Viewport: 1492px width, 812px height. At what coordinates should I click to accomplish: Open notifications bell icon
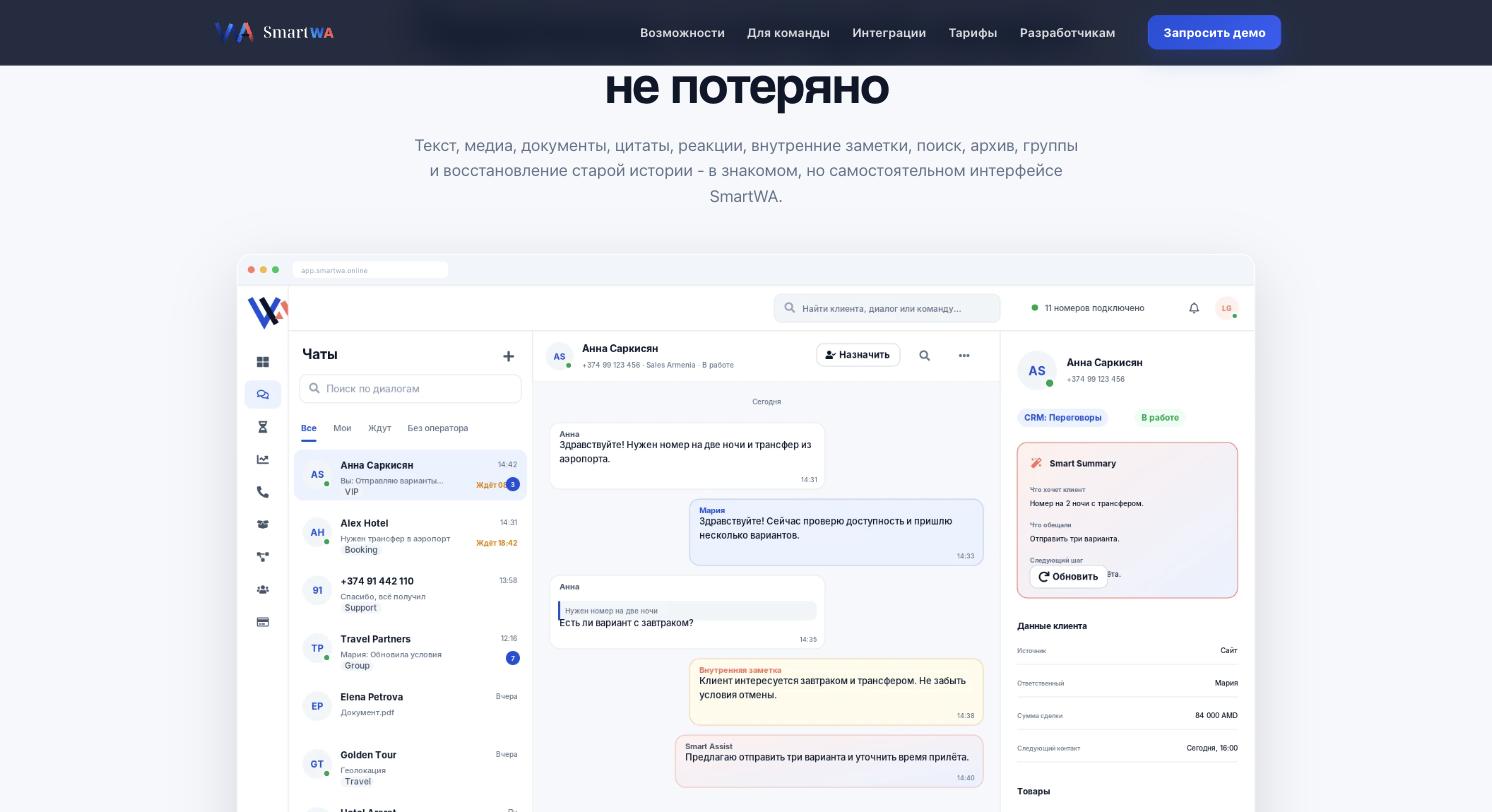click(1194, 308)
